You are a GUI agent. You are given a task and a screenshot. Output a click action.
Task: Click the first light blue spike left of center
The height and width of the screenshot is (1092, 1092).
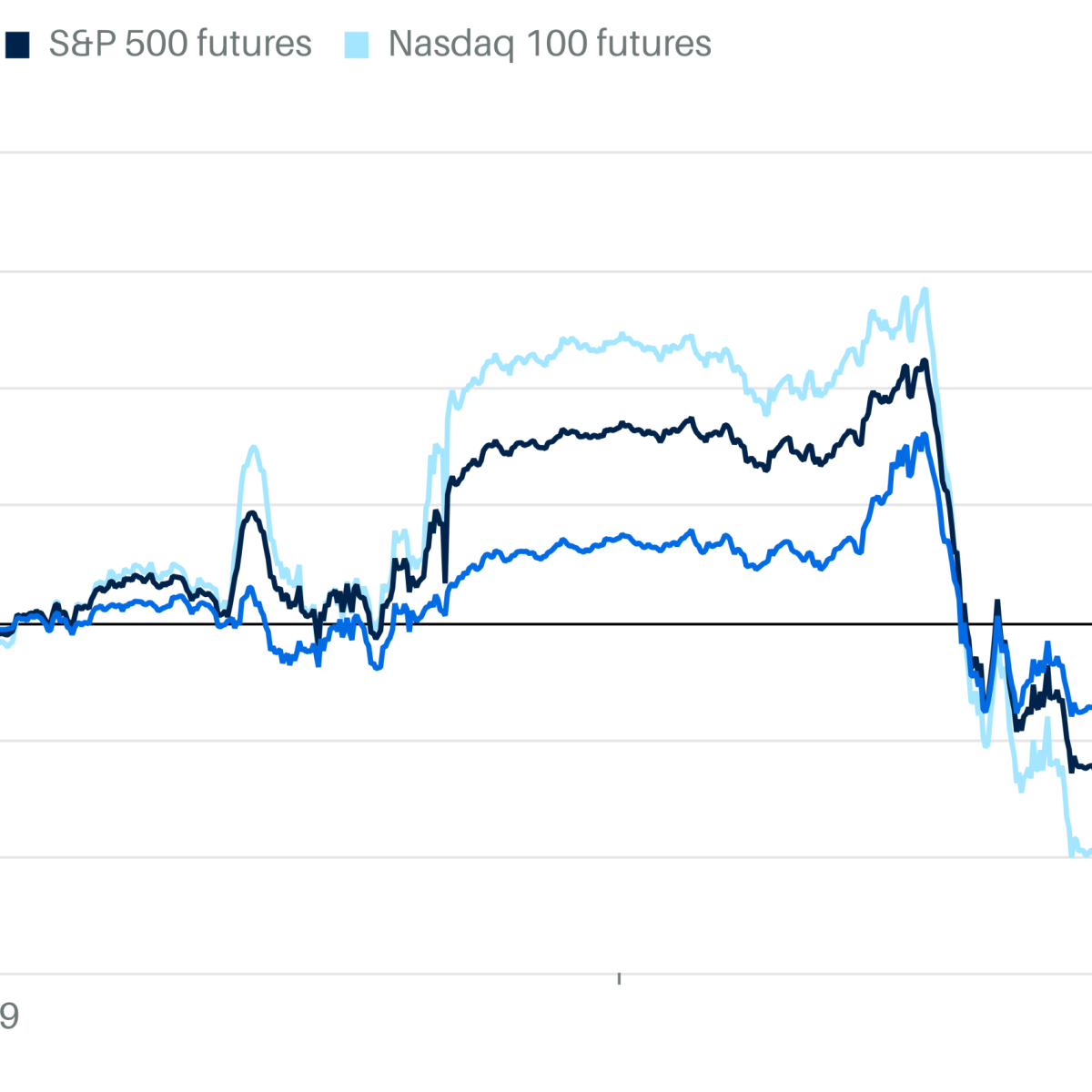[x=253, y=447]
